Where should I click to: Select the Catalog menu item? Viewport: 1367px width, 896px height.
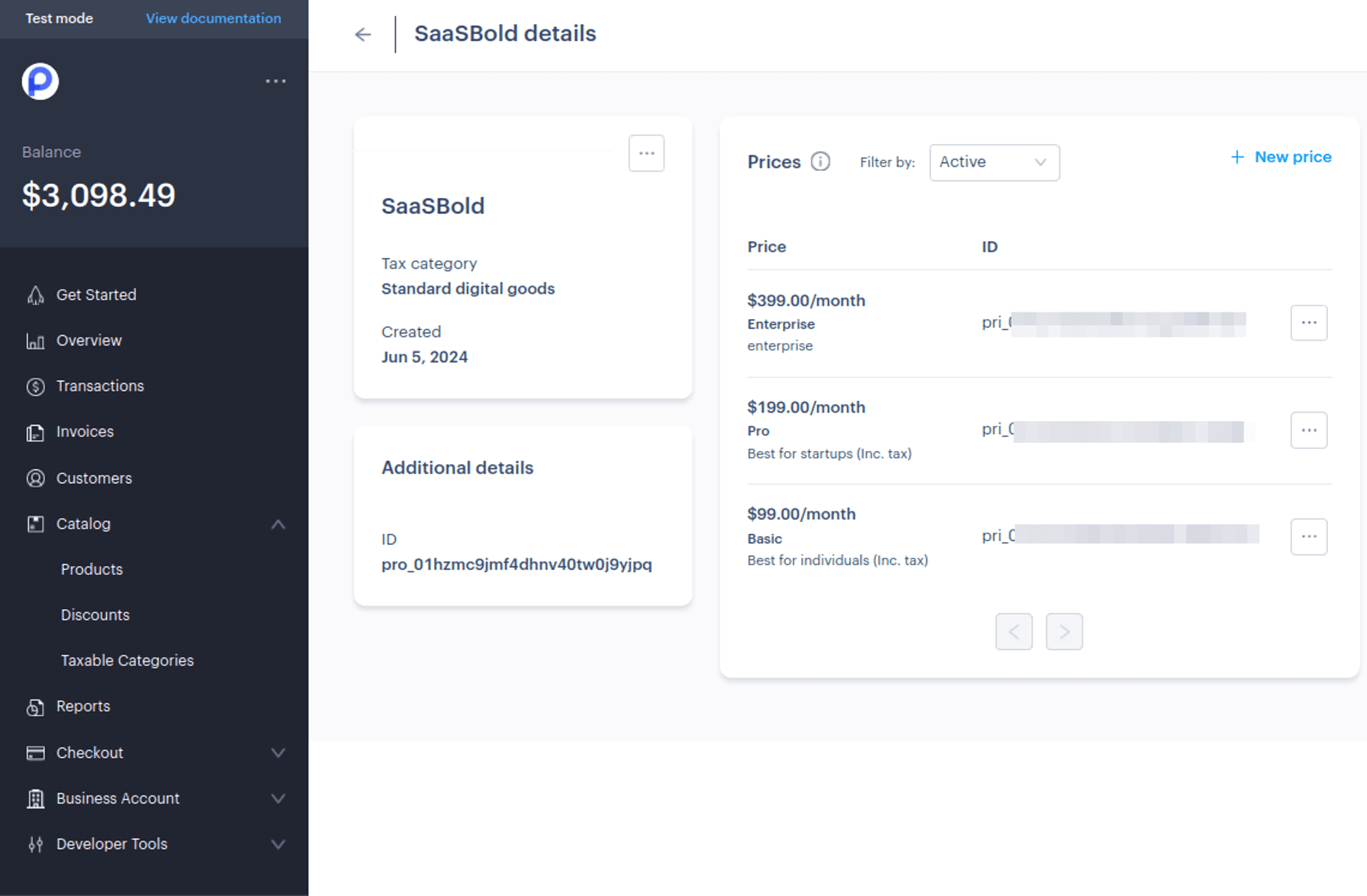pos(83,524)
